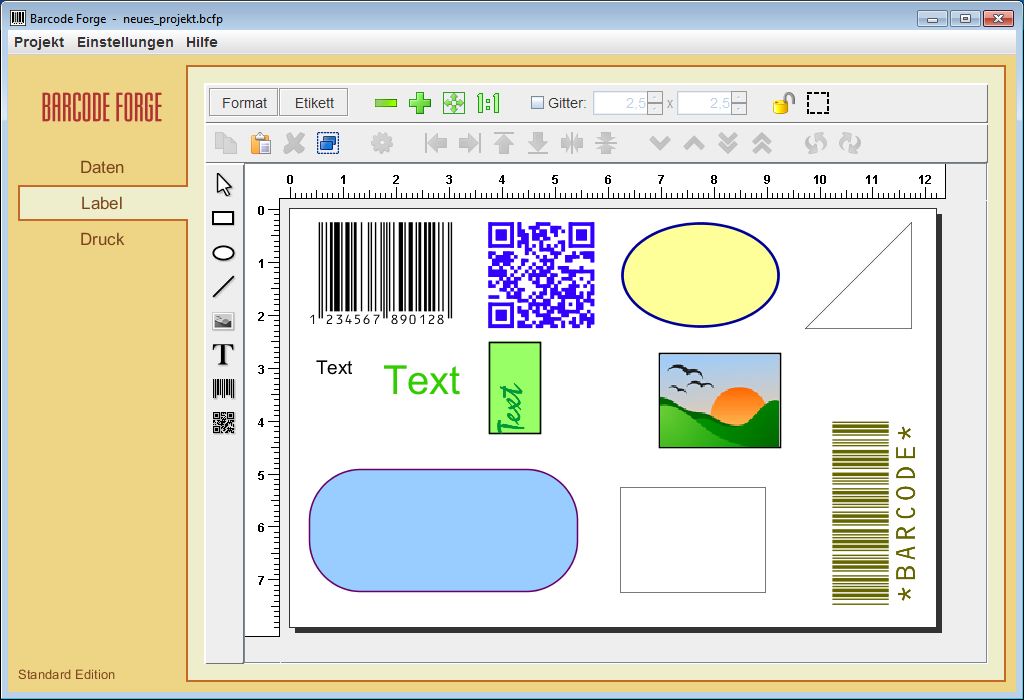Screen dimensions: 1024x700
Task: Align objects to bottom edge
Action: [x=537, y=143]
